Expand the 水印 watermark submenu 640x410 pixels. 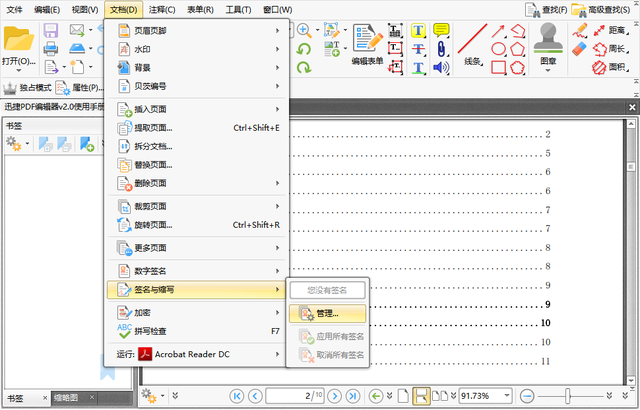coord(198,49)
